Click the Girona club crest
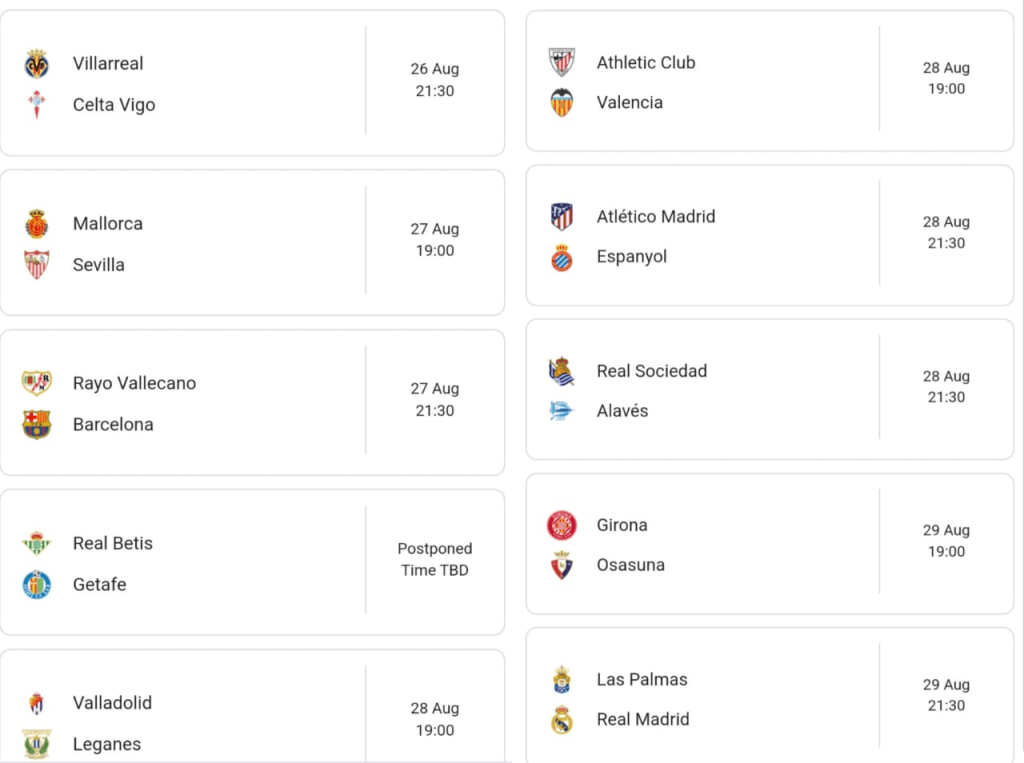The width and height of the screenshot is (1024, 763). click(562, 525)
